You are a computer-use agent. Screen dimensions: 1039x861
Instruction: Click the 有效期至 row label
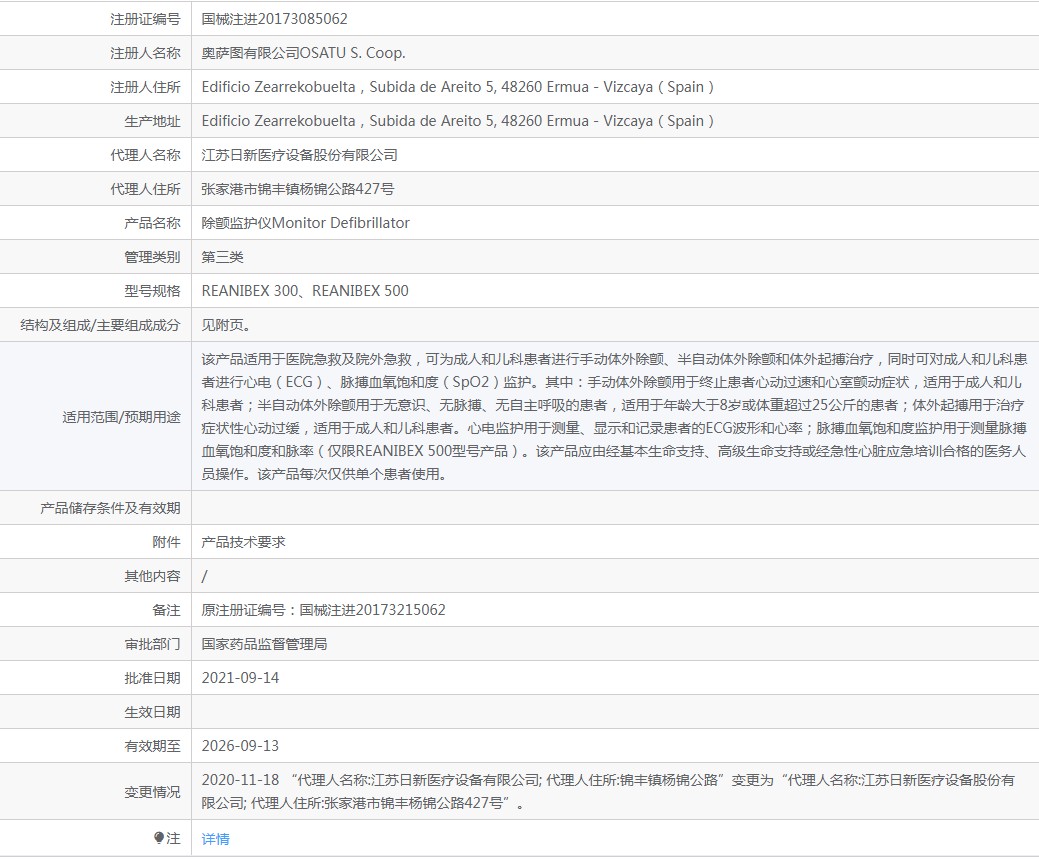tap(152, 746)
